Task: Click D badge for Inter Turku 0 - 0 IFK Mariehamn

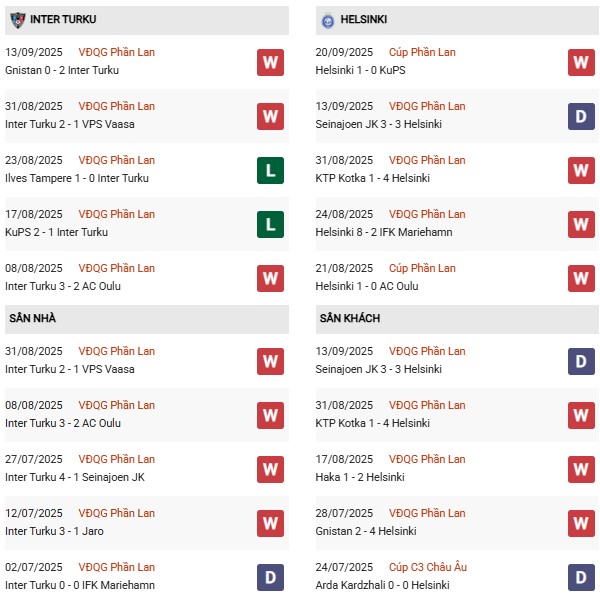Action: click(271, 577)
